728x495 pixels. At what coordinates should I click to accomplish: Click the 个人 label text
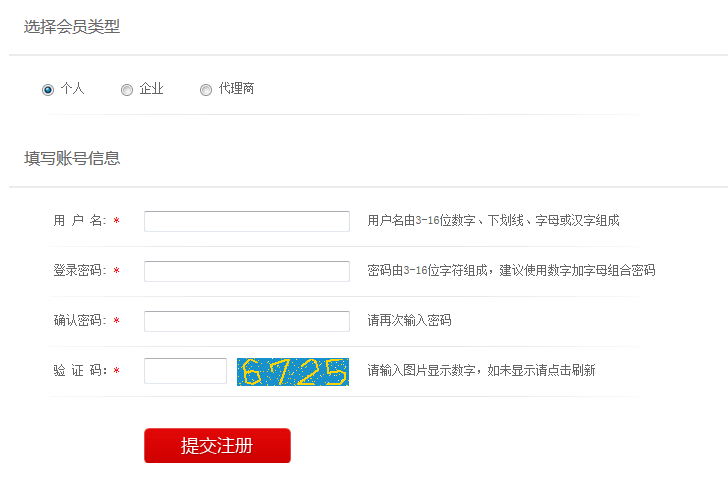[x=72, y=89]
